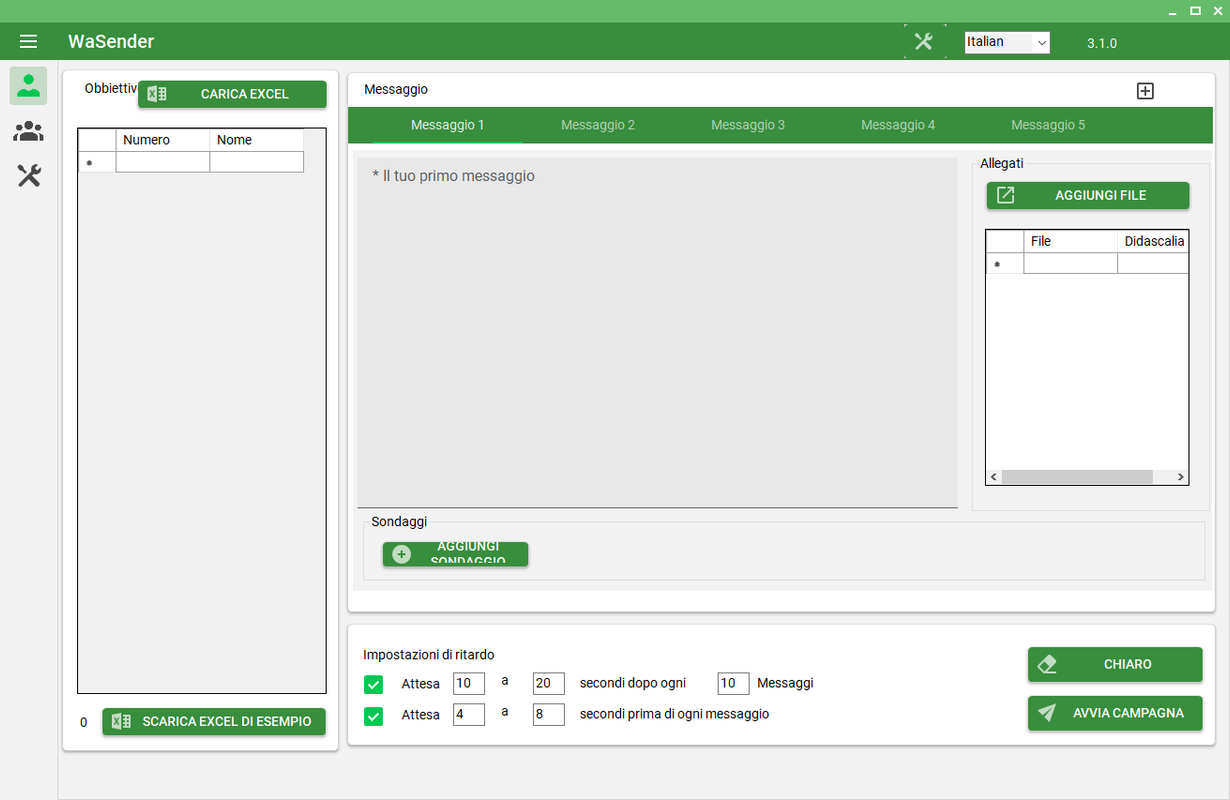This screenshot has width=1230, height=800.
Task: Click the Numero column header
Action: pyautogui.click(x=163, y=140)
